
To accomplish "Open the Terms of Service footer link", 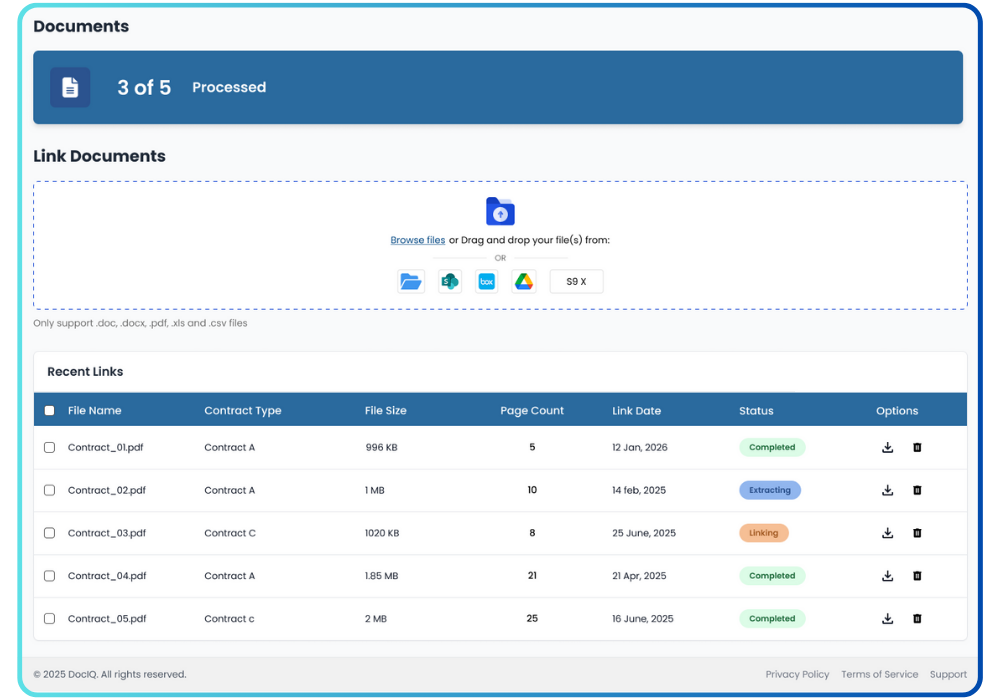I will [879, 674].
